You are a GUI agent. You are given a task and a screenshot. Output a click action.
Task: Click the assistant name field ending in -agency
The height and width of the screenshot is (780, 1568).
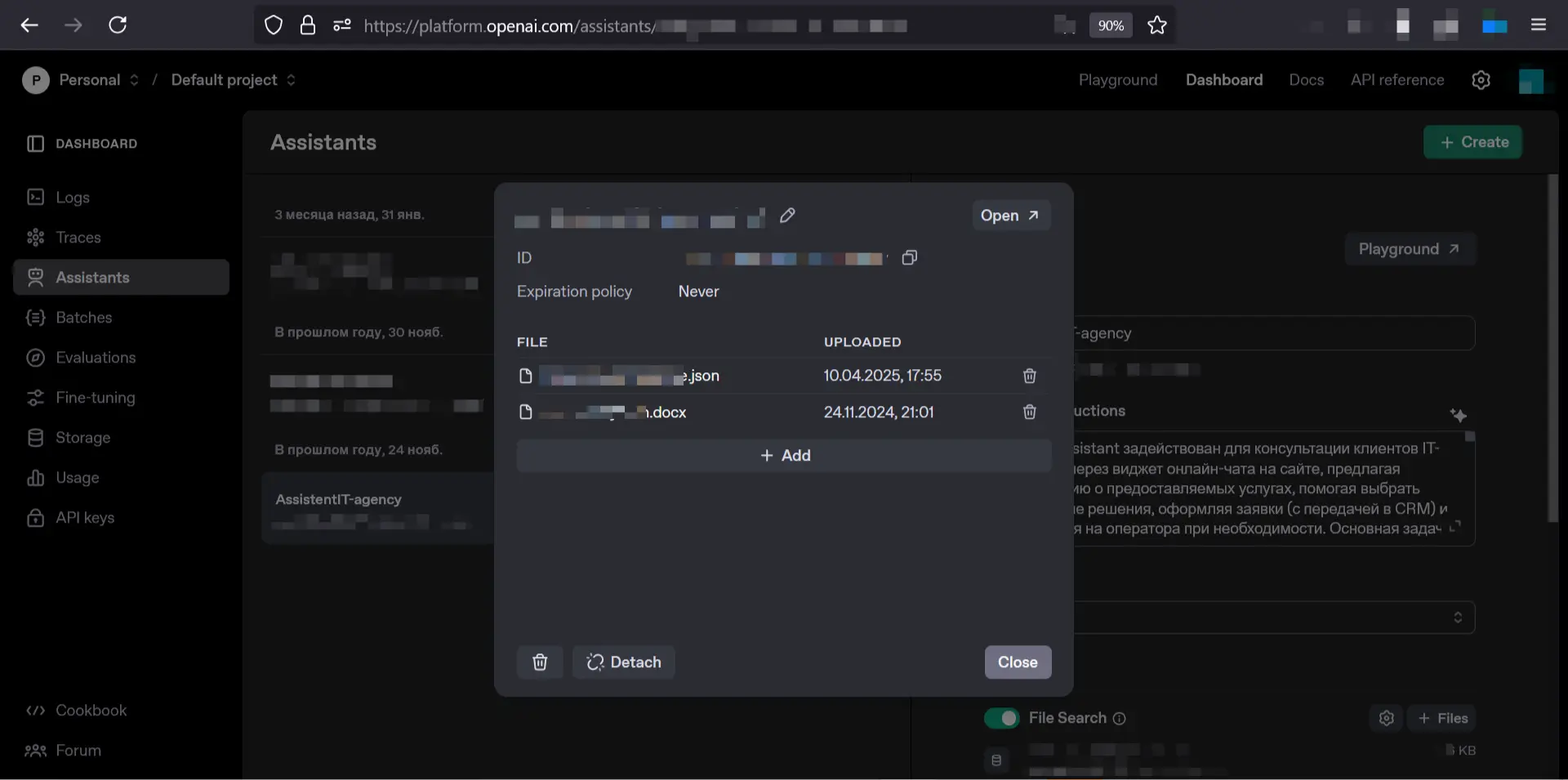1274,333
